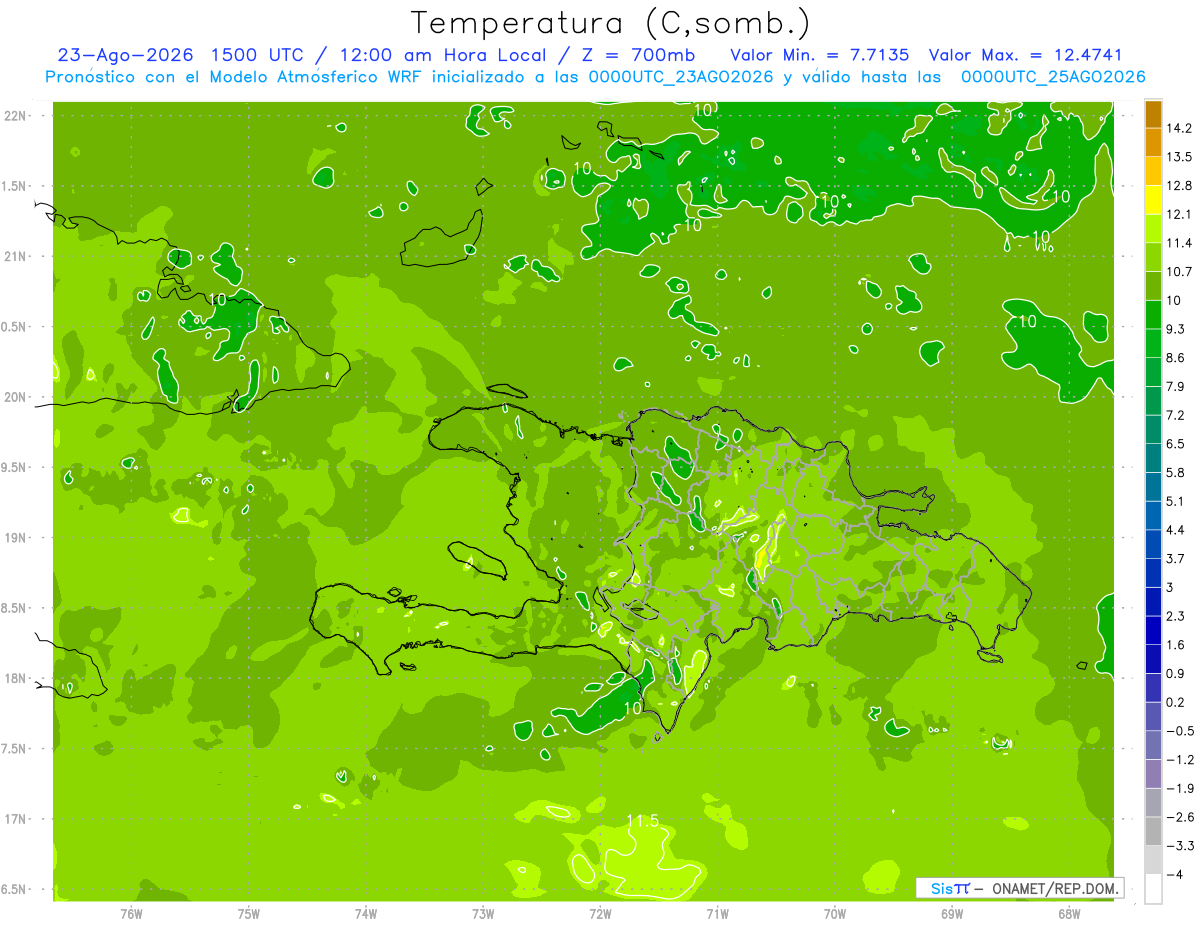The height and width of the screenshot is (927, 1200).
Task: Click the yellow swatch between 12.8 and 12.1
Action: (x=1153, y=200)
